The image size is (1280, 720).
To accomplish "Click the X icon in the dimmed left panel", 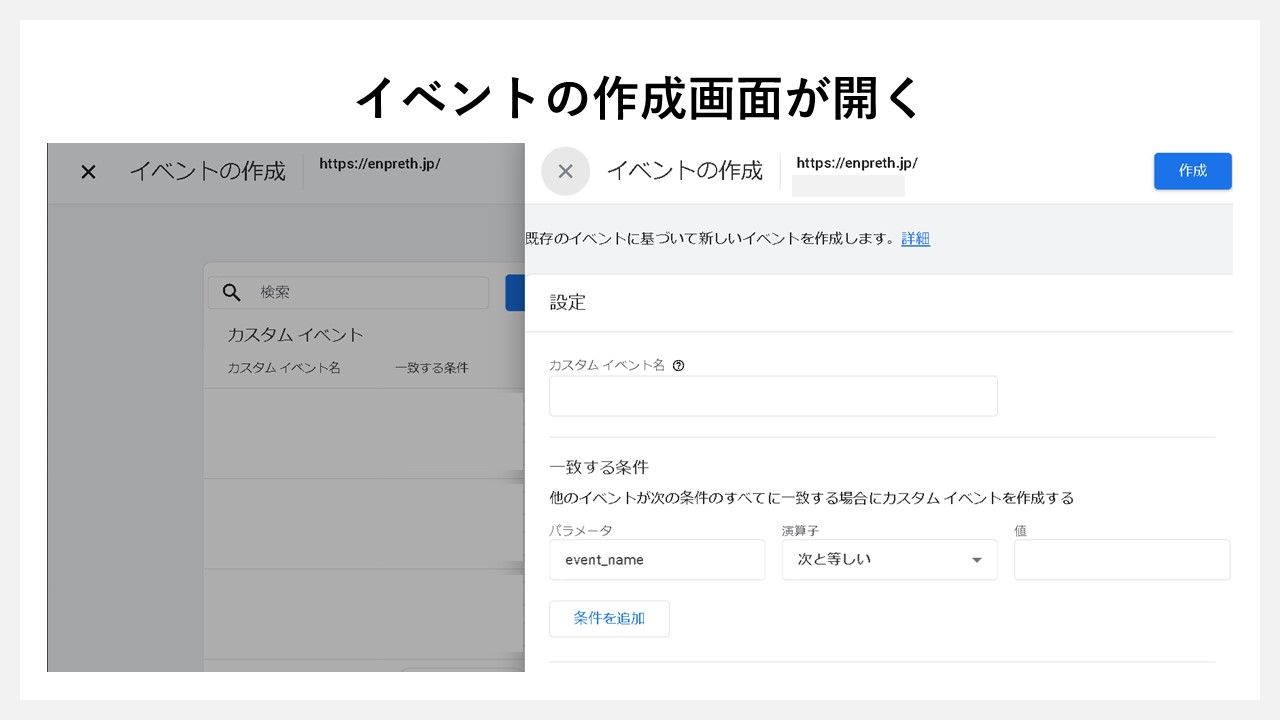I will click(87, 172).
